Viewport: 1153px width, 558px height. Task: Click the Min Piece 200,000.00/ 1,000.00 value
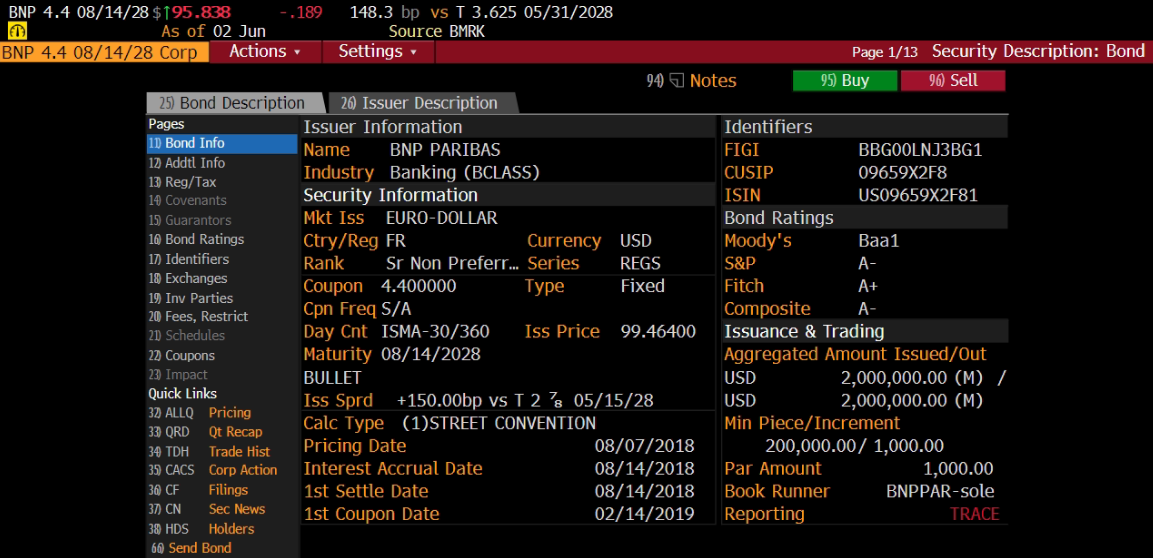pyautogui.click(x=854, y=446)
